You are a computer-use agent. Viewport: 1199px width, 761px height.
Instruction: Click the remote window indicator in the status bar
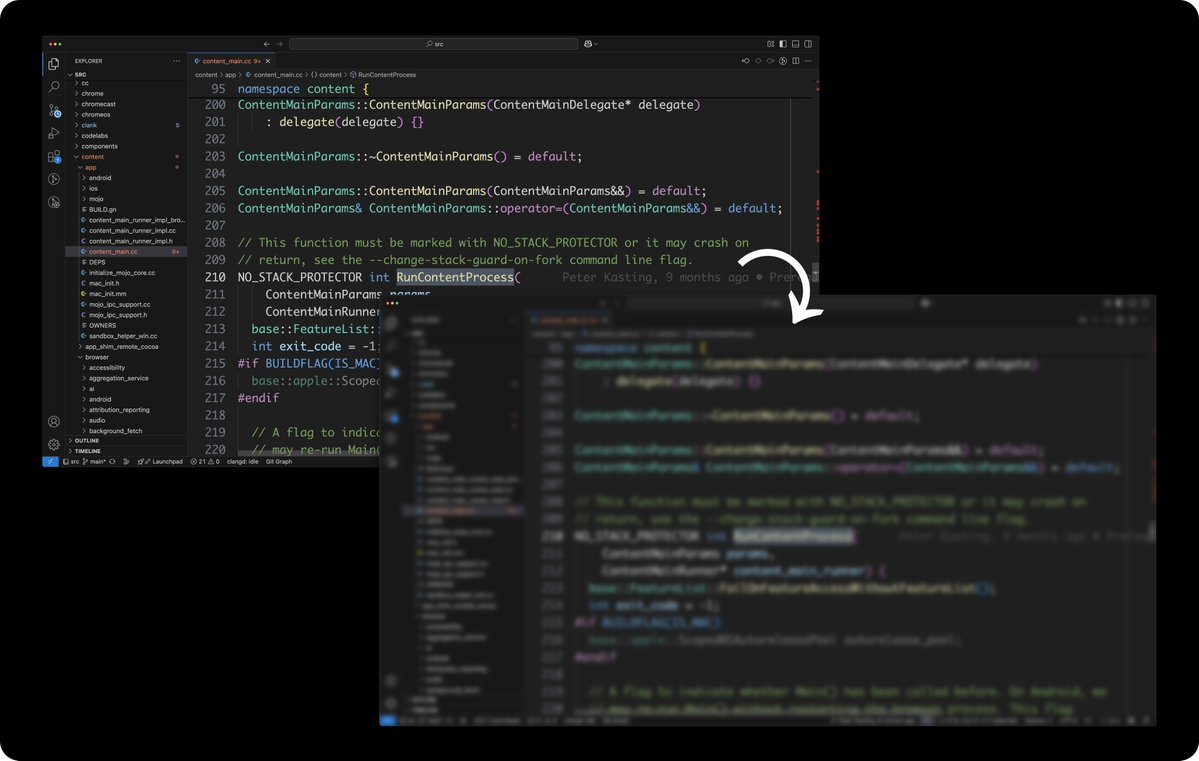pyautogui.click(x=50, y=461)
